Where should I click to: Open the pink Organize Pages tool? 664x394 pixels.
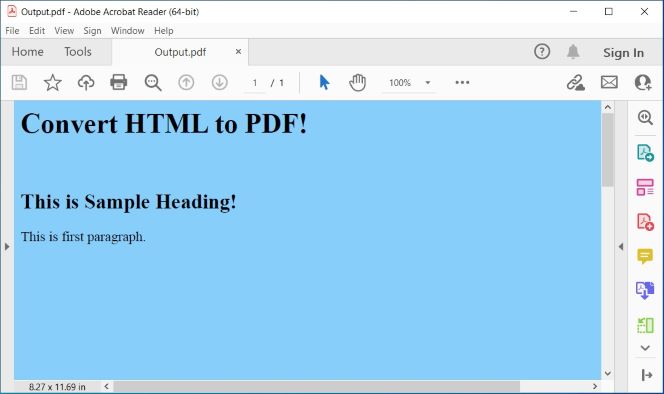(645, 187)
